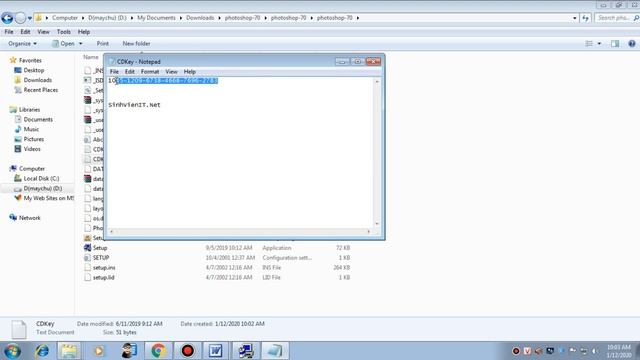The width and height of the screenshot is (640, 360).
Task: Expand the address bar history dropdown
Action: click(x=575, y=18)
